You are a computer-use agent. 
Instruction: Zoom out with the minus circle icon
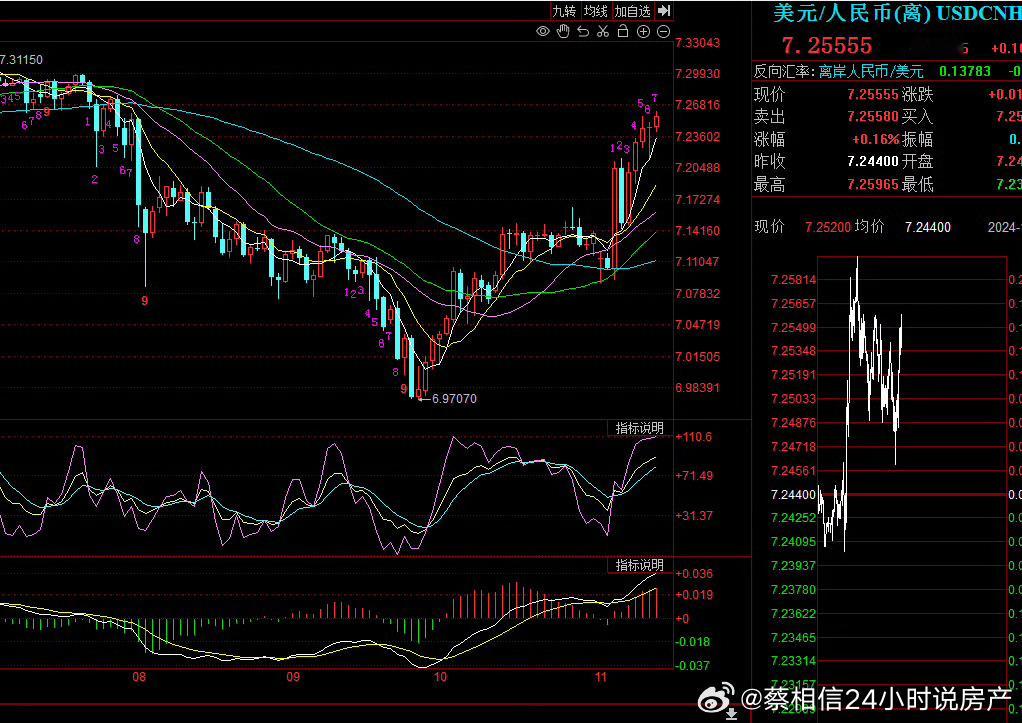664,31
